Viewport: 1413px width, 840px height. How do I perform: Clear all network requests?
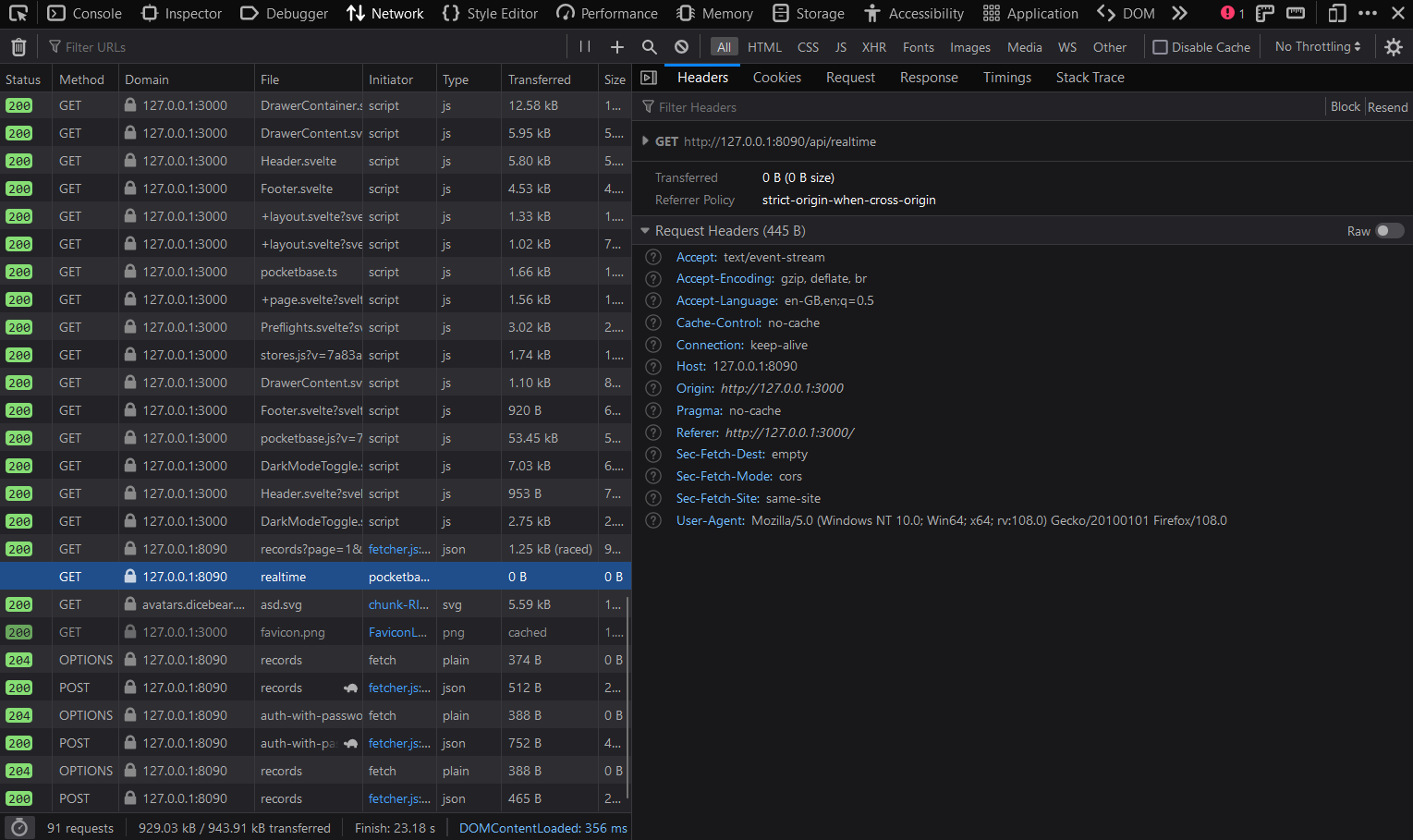pos(18,46)
